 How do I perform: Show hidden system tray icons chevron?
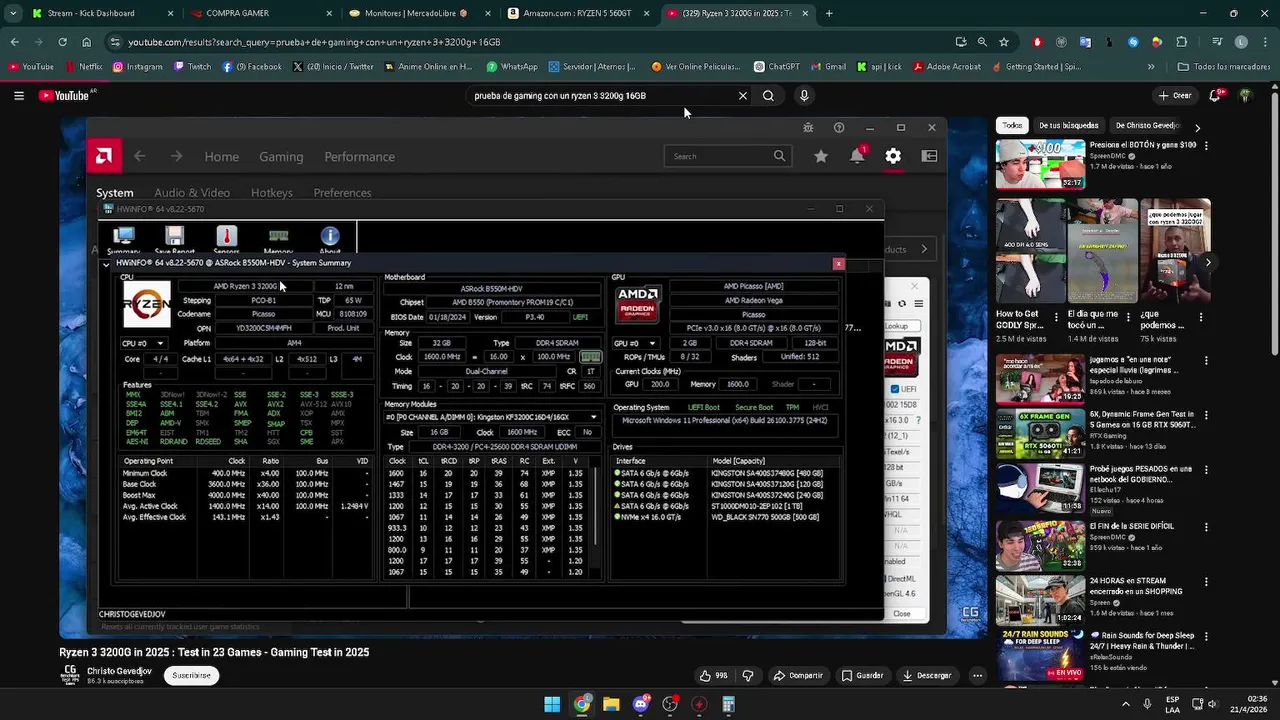[1128, 704]
